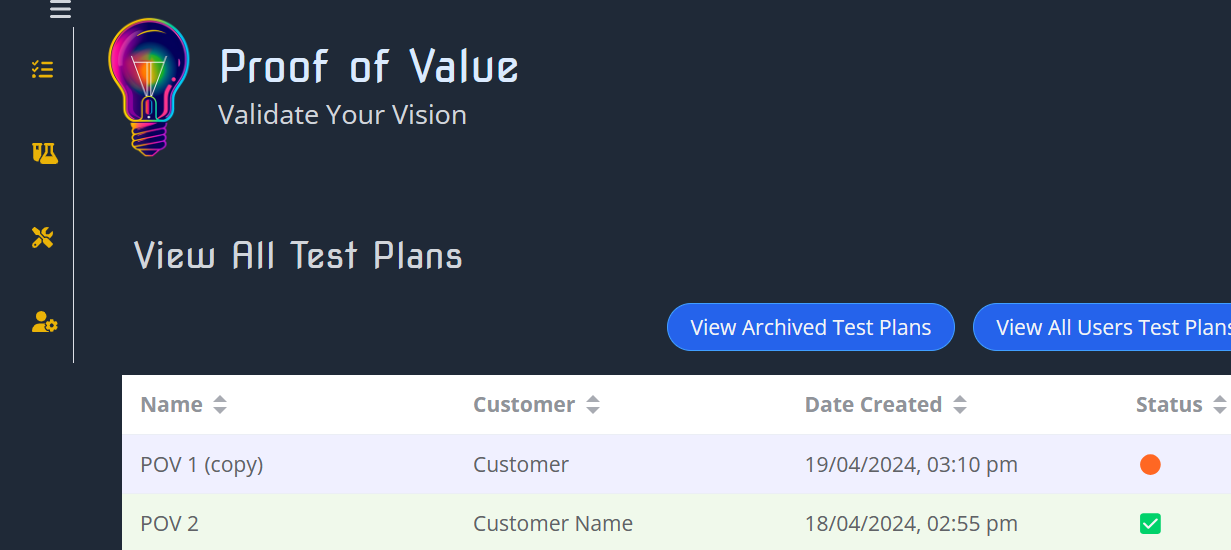Select the 19/04/2024 date cell

(911, 464)
